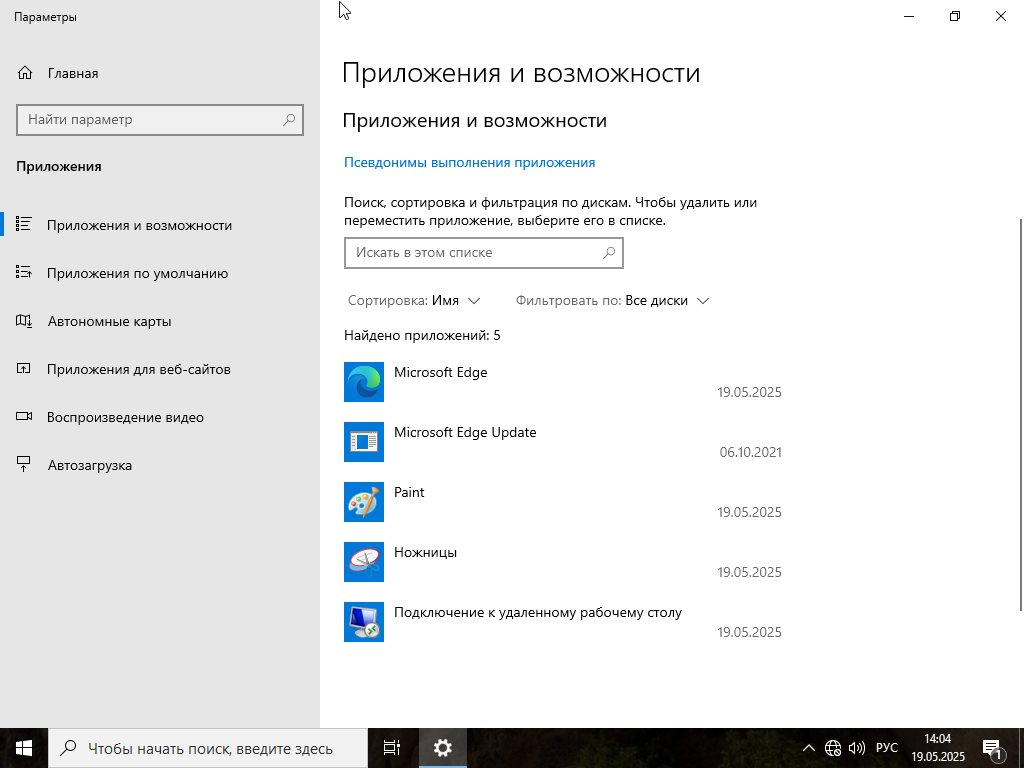
Task: Click the Воспроизведение видео camera icon
Action: (24, 417)
